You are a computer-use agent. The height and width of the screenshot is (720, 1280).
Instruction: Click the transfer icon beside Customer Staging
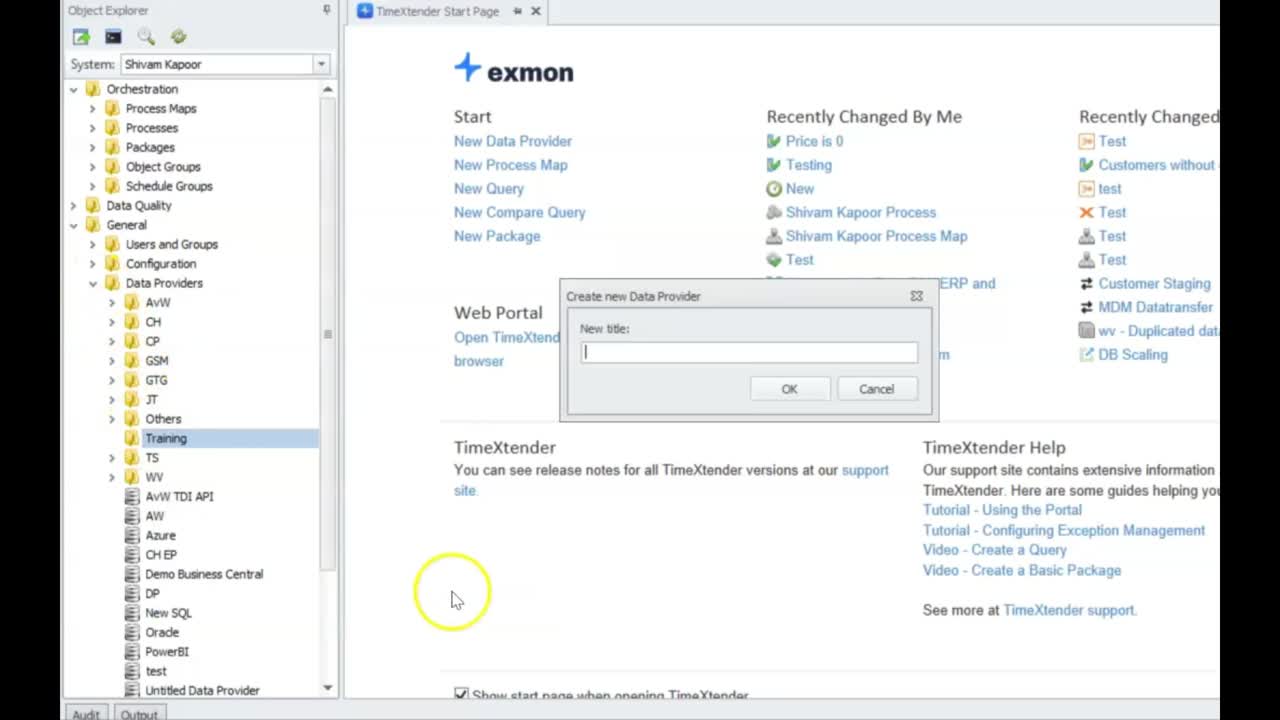tap(1087, 284)
